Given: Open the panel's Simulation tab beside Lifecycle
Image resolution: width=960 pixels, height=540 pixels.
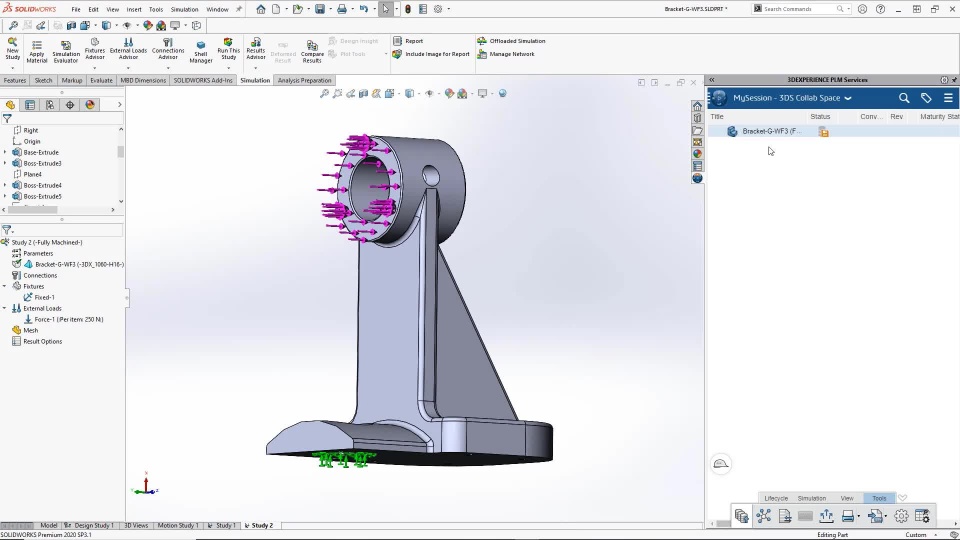Looking at the screenshot, I should click(x=812, y=498).
